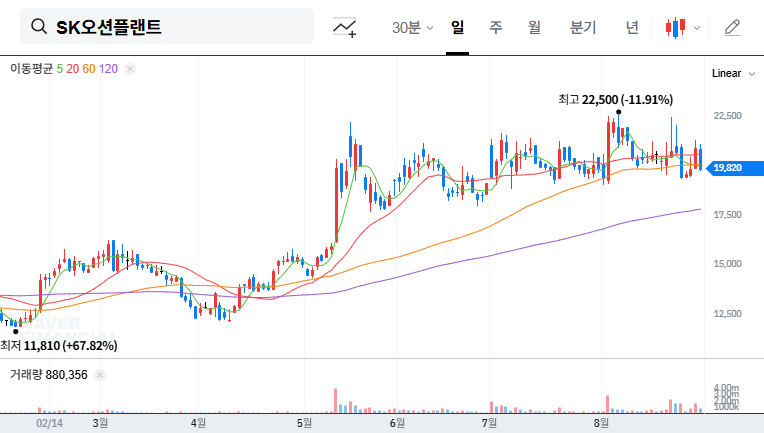Screen dimensions: 764x433
Task: Switch to the 분기 quarterly tab
Action: click(583, 27)
